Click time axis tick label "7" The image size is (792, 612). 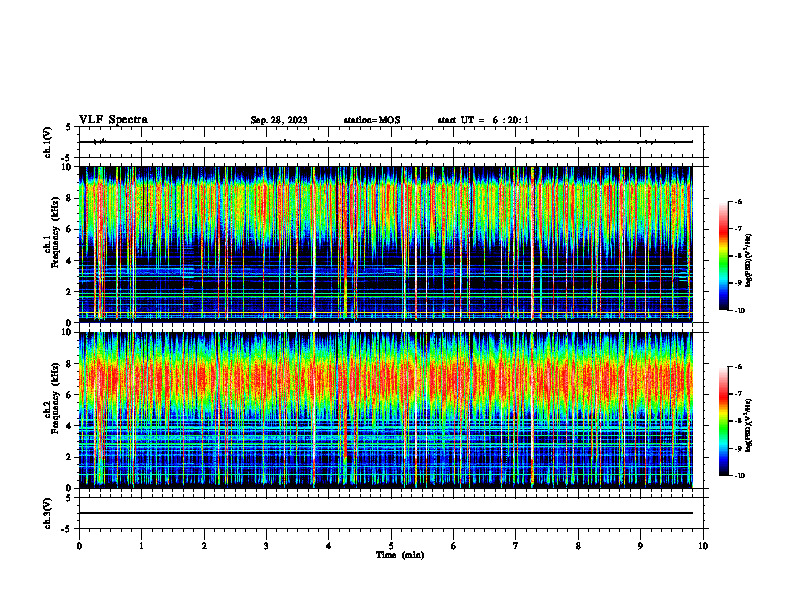coord(516,546)
